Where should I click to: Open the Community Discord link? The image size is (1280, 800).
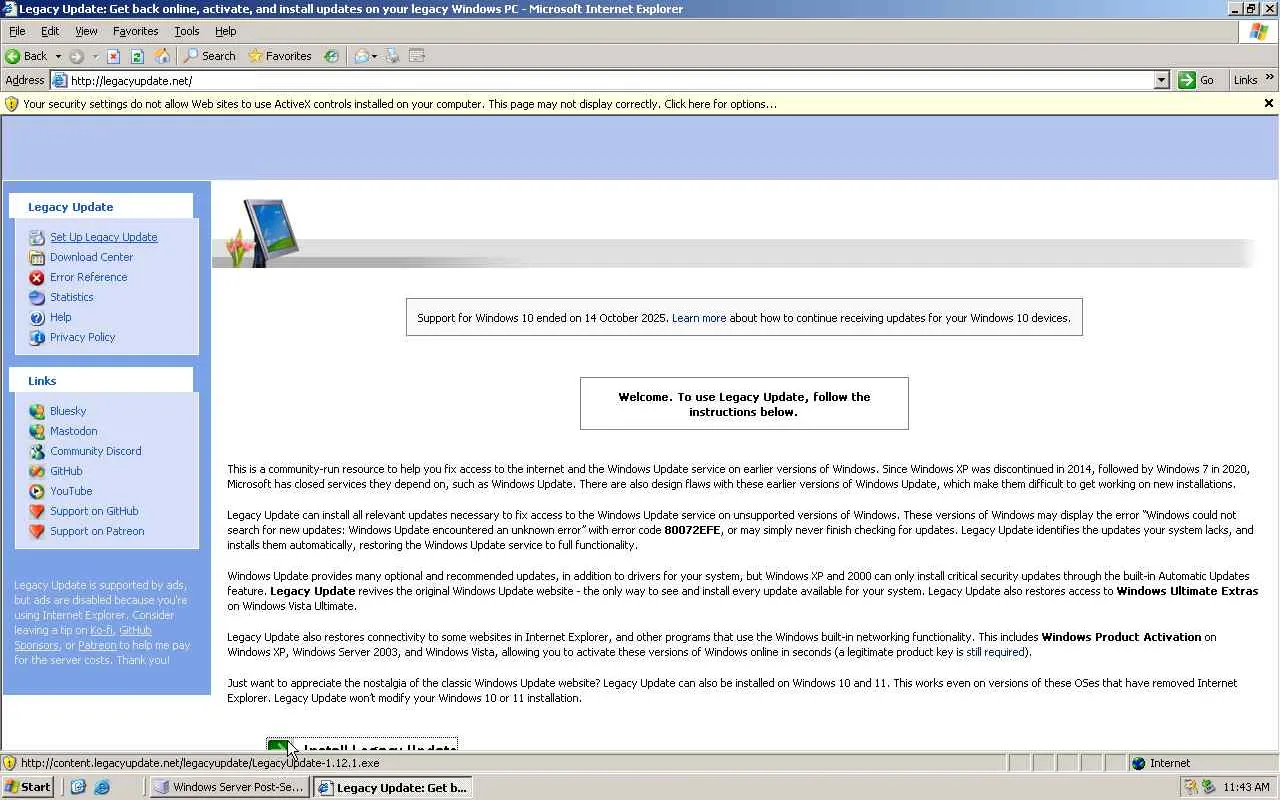pyautogui.click(x=96, y=451)
